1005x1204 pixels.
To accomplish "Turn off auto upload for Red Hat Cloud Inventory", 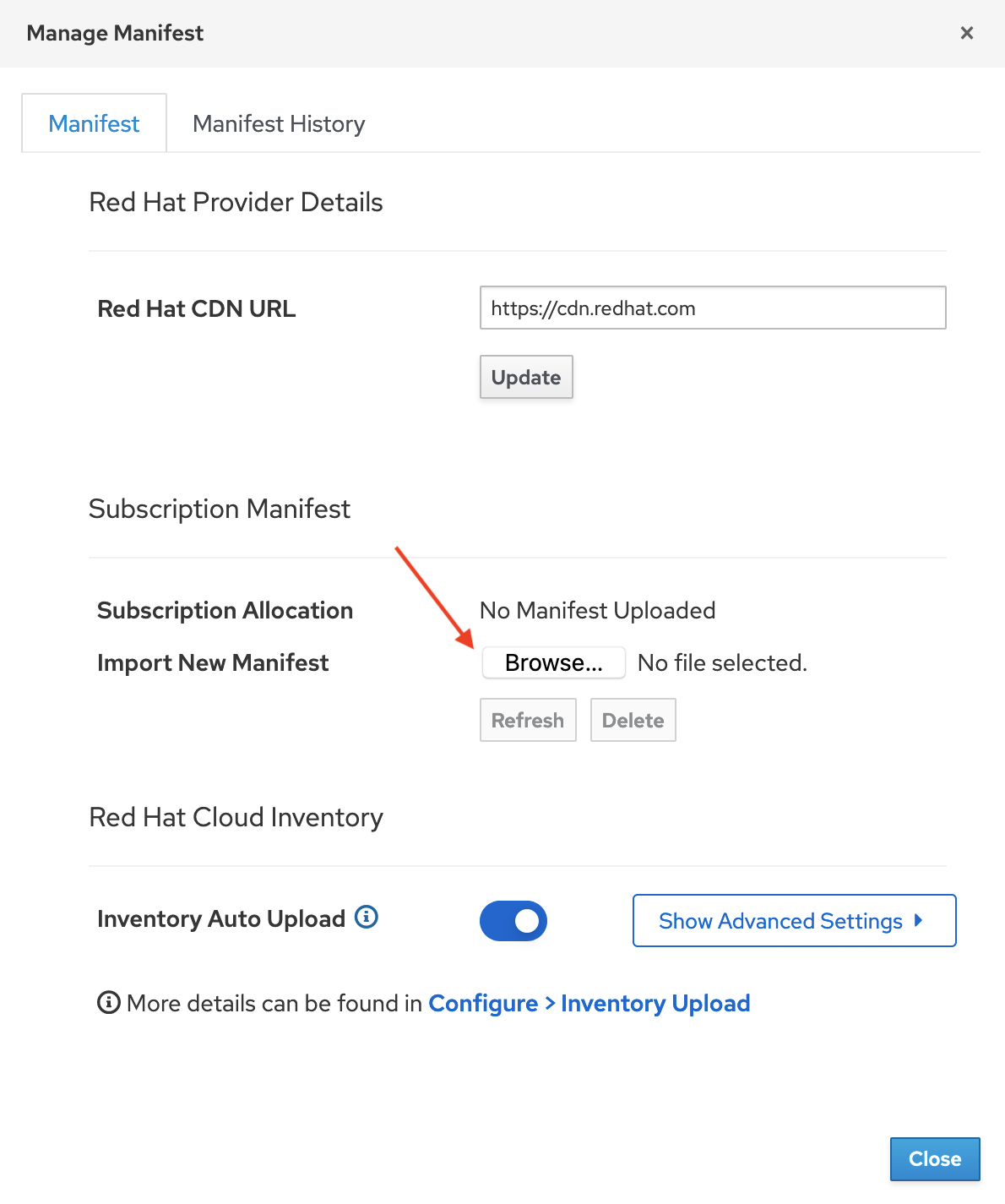I will [513, 921].
